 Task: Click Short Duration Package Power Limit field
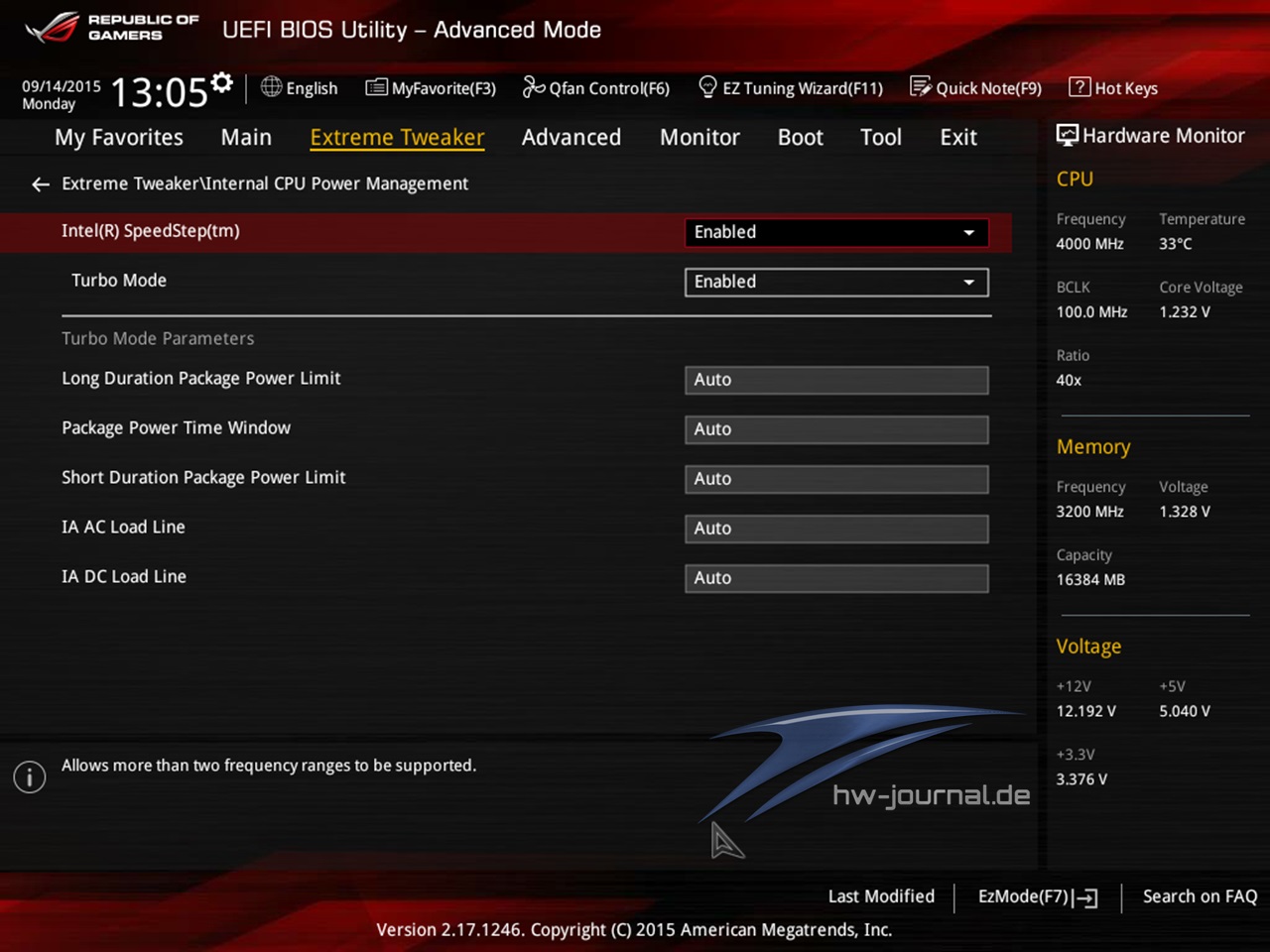[x=836, y=479]
